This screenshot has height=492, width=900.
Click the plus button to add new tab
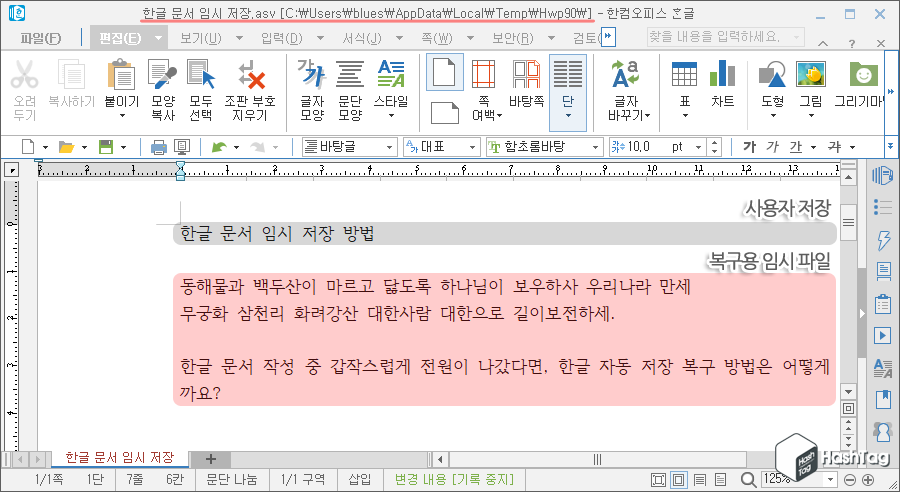(x=211, y=459)
